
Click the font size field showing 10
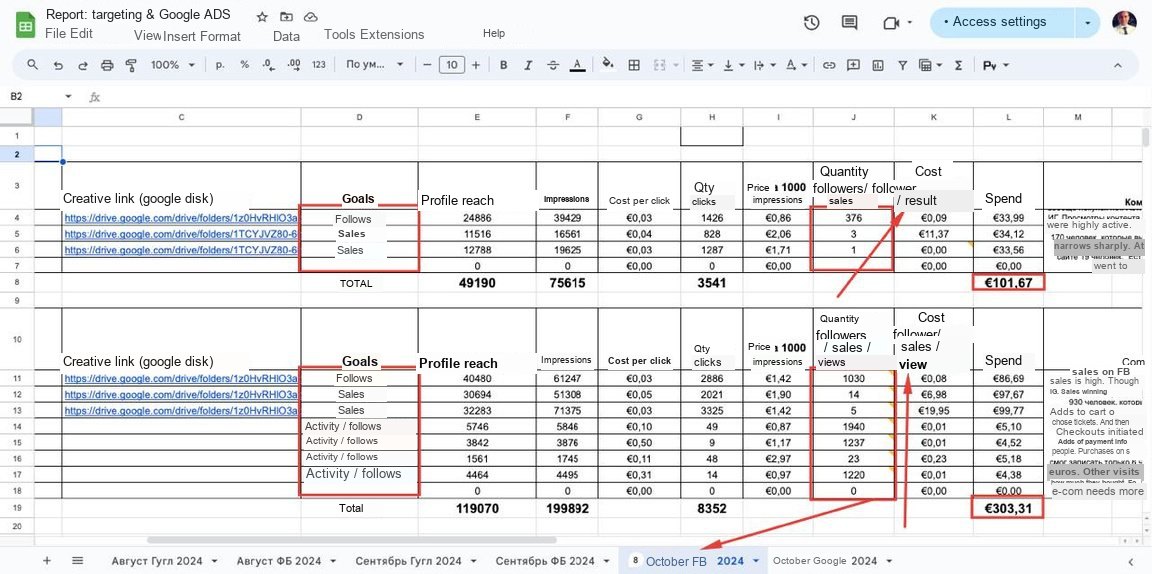click(x=452, y=65)
